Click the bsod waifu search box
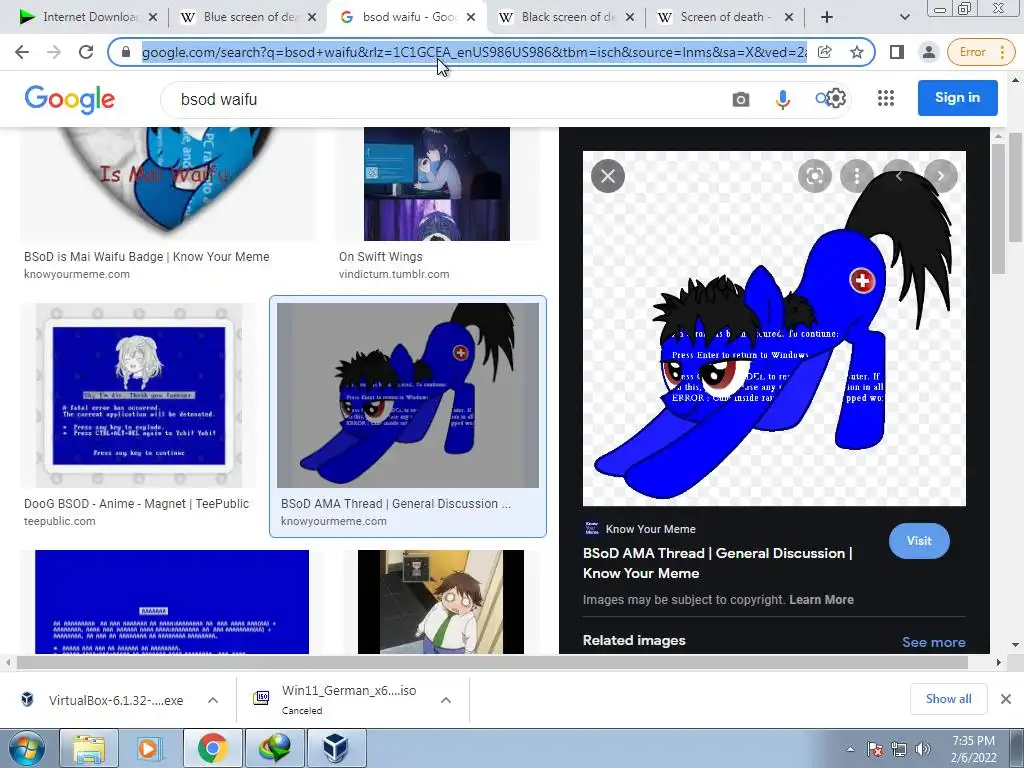 [x=444, y=99]
